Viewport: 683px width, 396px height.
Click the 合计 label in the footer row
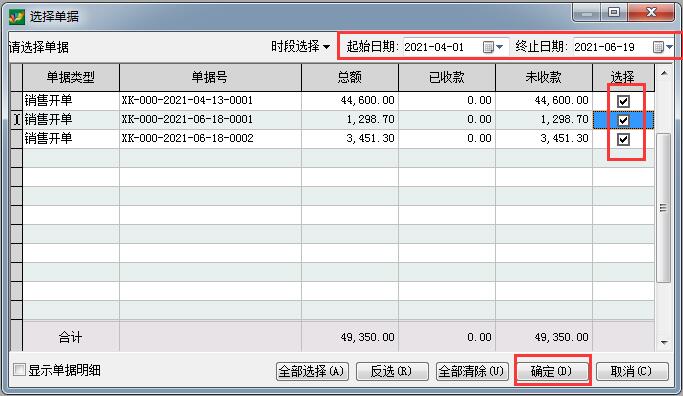[71, 337]
